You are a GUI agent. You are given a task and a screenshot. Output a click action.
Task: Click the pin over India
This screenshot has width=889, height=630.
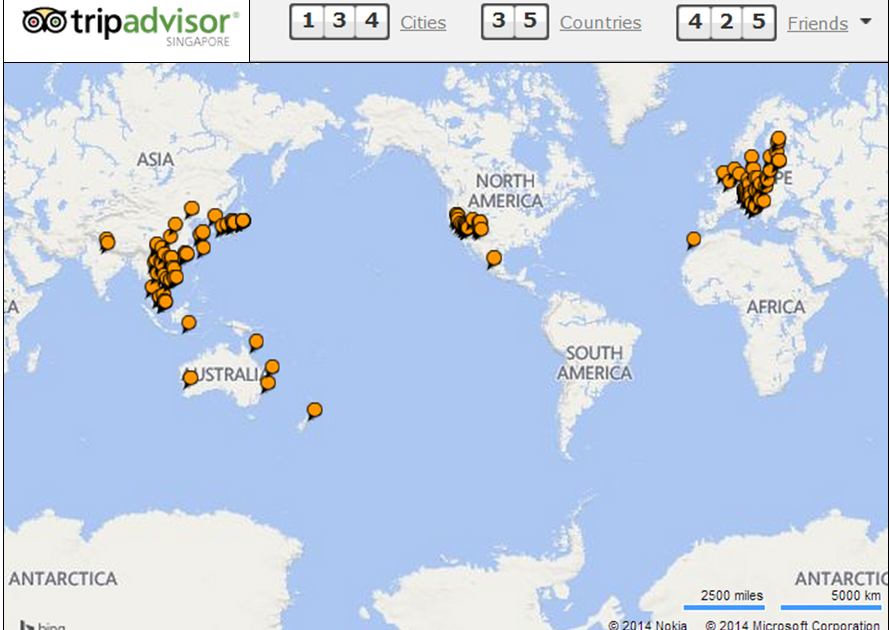107,242
